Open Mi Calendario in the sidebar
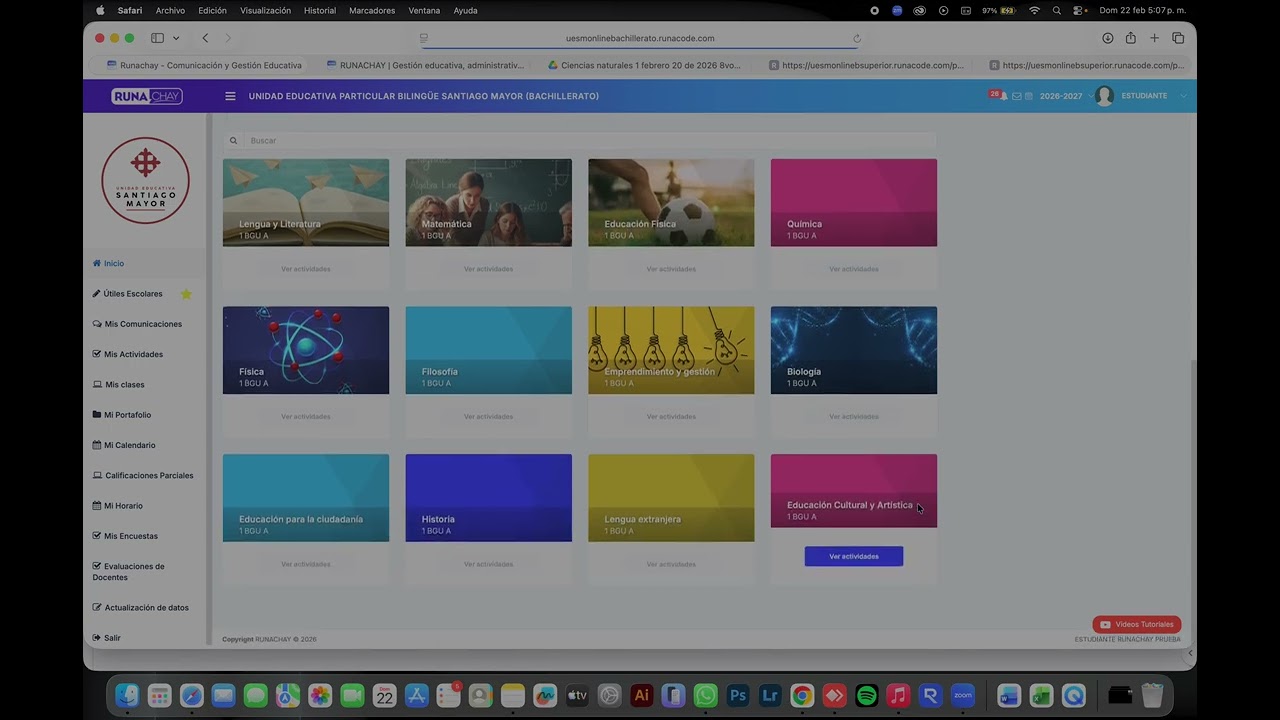This screenshot has width=1280, height=720. pos(124,445)
